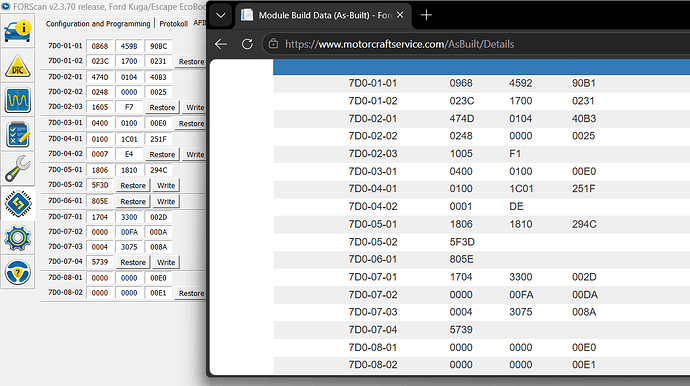Write block 7D0-06-01
Viewport: 690px width, 386px height.
click(x=166, y=201)
